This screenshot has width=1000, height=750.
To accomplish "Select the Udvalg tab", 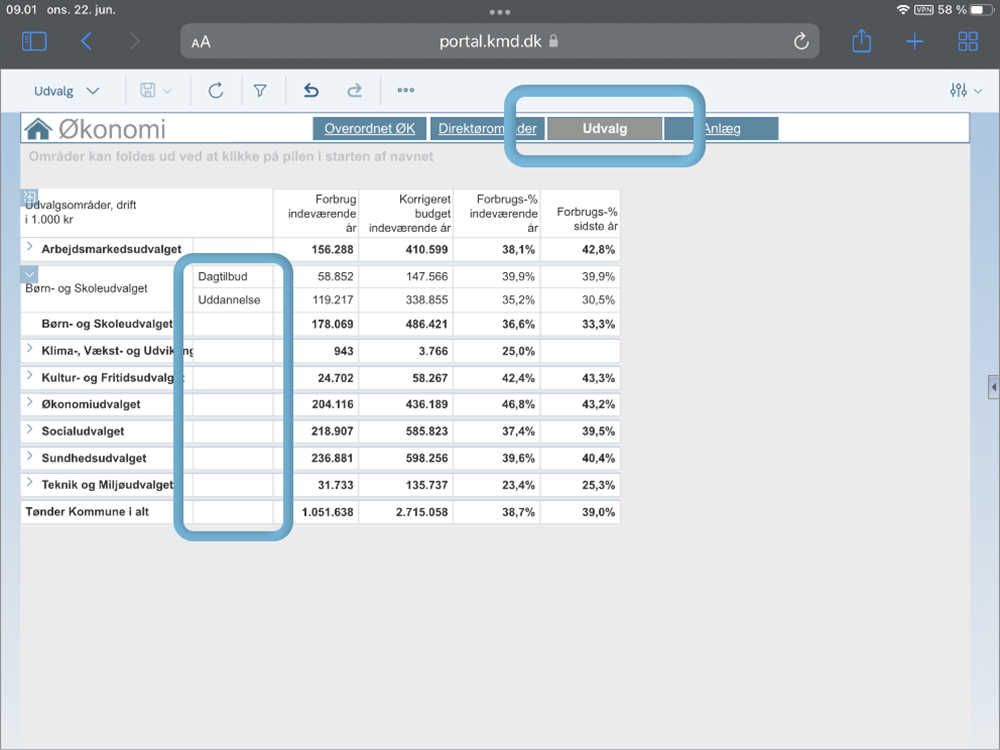I will [x=604, y=129].
